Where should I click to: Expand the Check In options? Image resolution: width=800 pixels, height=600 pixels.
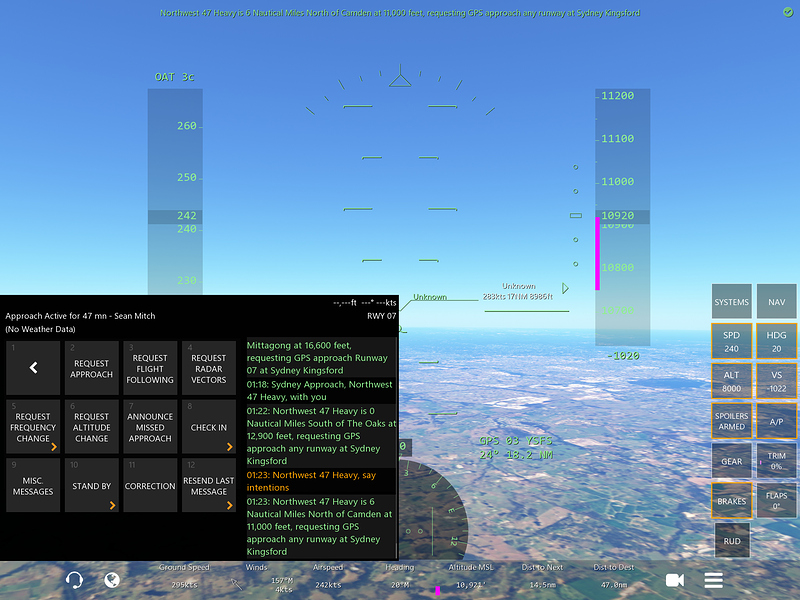(x=209, y=427)
